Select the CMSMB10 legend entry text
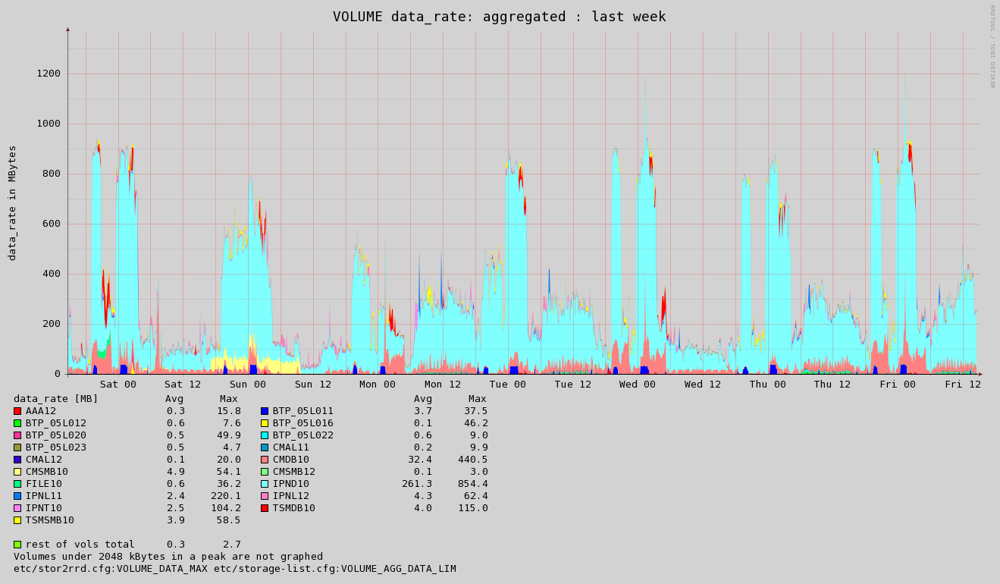The height and width of the screenshot is (584, 1000). [x=46, y=472]
